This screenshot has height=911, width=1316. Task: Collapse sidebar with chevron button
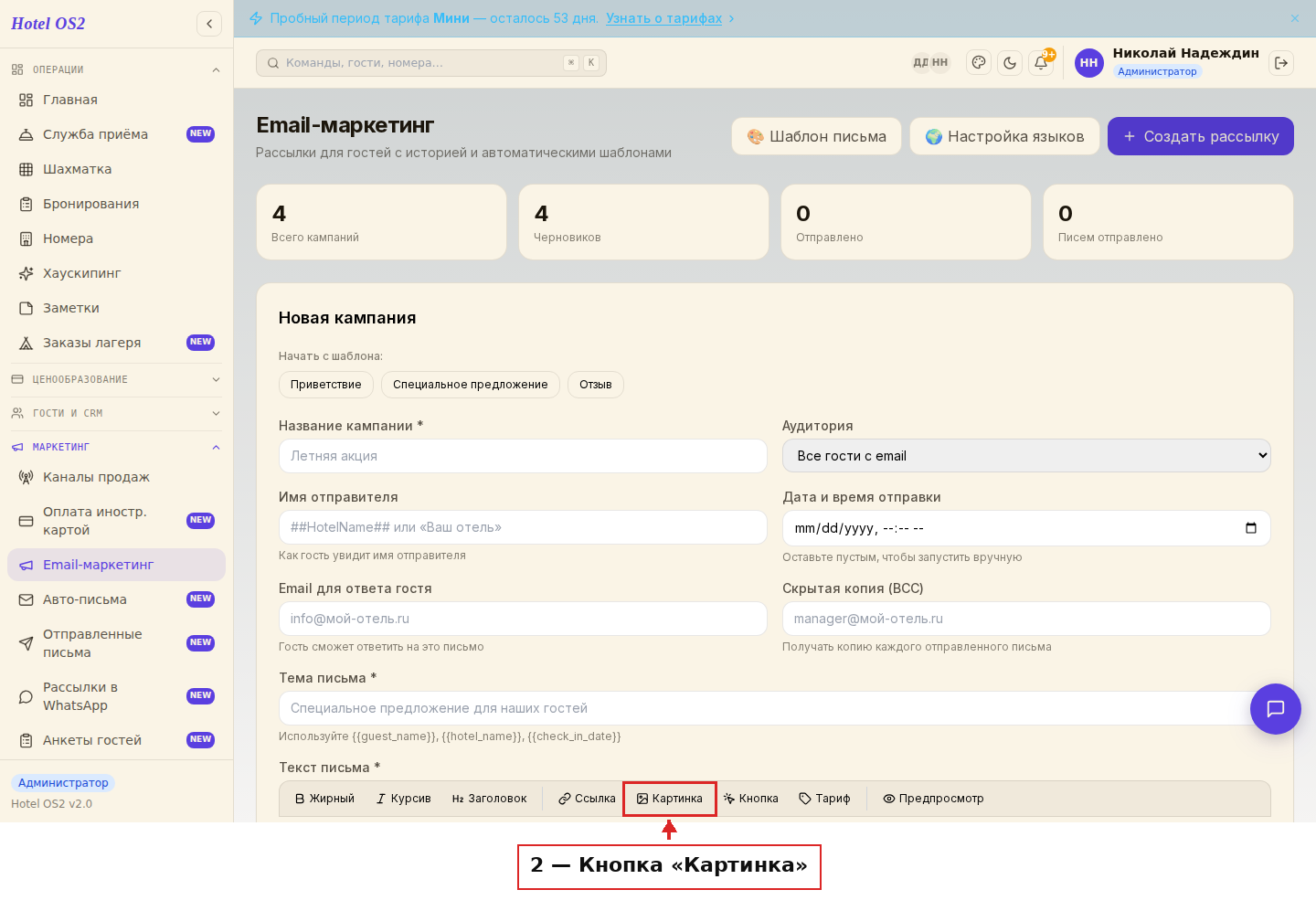point(209,24)
